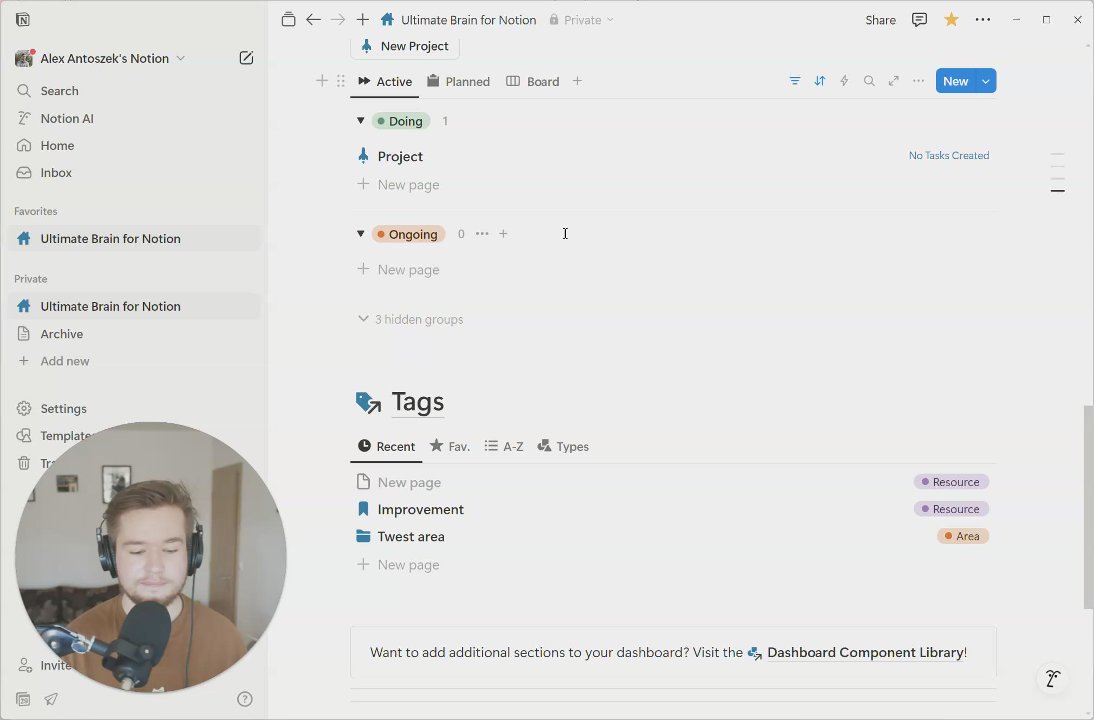
Task: Open the sidebar toggle icon in top bar
Action: click(288, 20)
